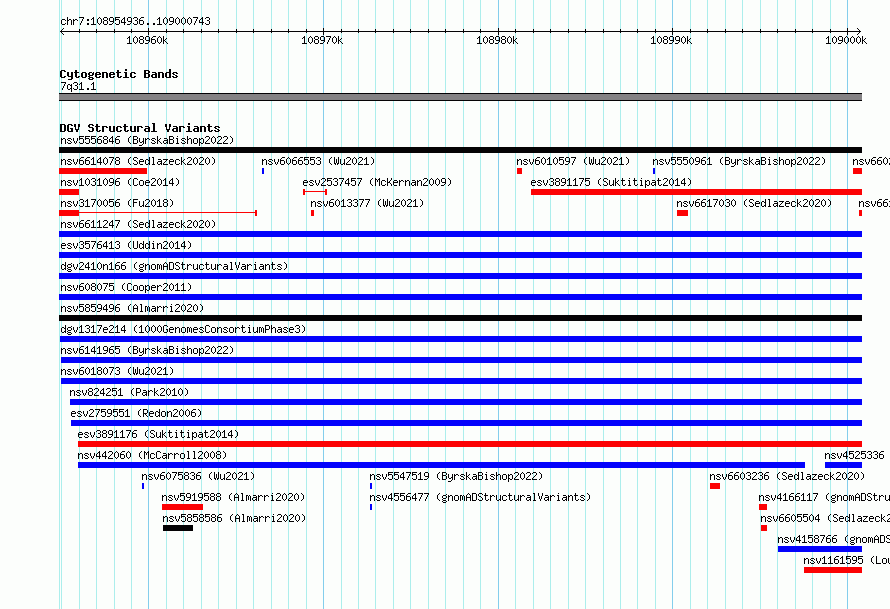Click the red nsv6617030 variant bar
890x609 pixels.
pyautogui.click(x=682, y=213)
